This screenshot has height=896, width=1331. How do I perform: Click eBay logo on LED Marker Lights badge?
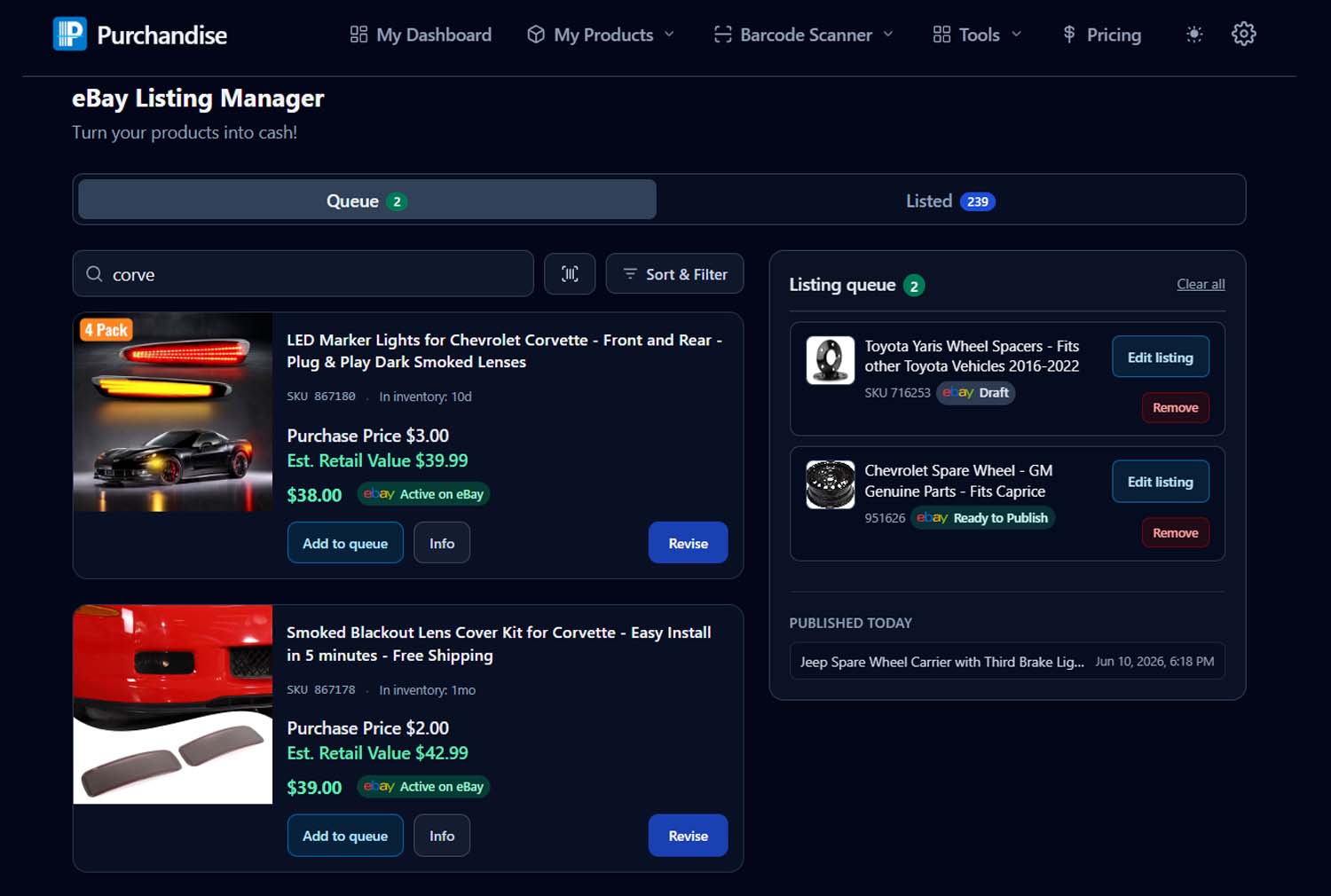click(x=379, y=494)
